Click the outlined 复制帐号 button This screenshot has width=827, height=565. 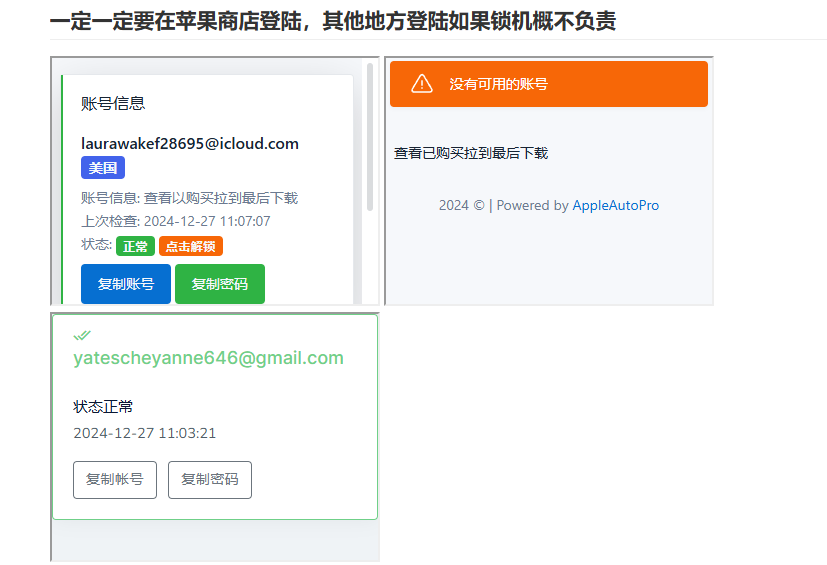[115, 480]
